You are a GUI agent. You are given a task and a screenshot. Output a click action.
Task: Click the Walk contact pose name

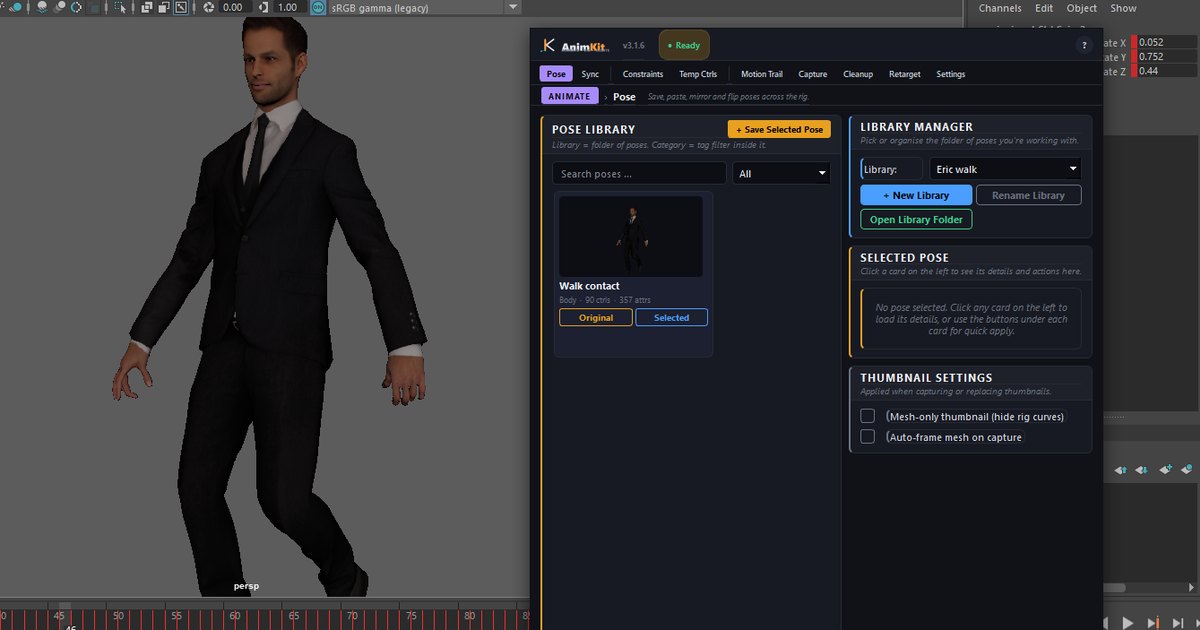(x=589, y=286)
